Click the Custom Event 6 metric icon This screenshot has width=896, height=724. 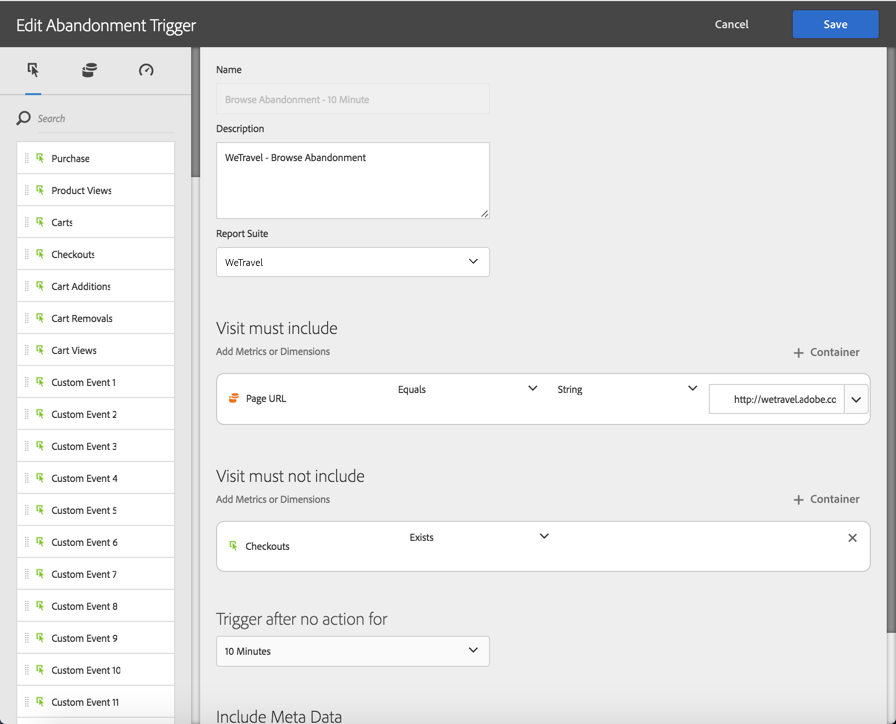pyautogui.click(x=40, y=542)
